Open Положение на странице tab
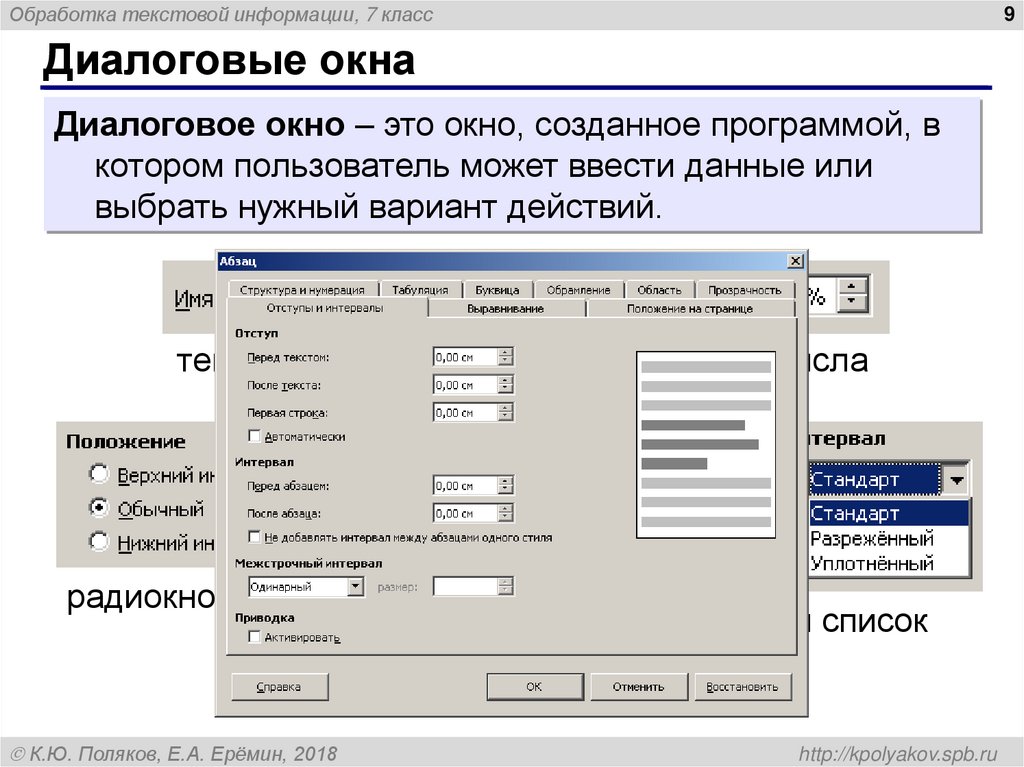Viewport: 1024px width, 767px height. tap(690, 308)
